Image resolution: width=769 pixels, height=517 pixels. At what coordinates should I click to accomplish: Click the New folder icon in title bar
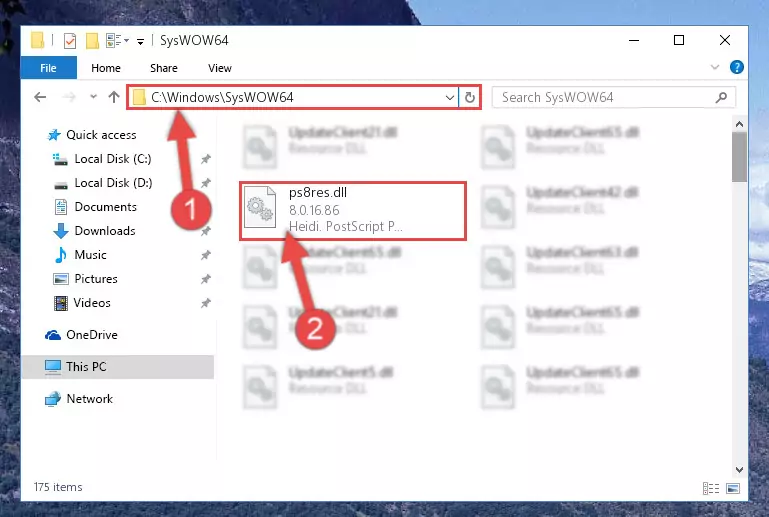[x=92, y=41]
